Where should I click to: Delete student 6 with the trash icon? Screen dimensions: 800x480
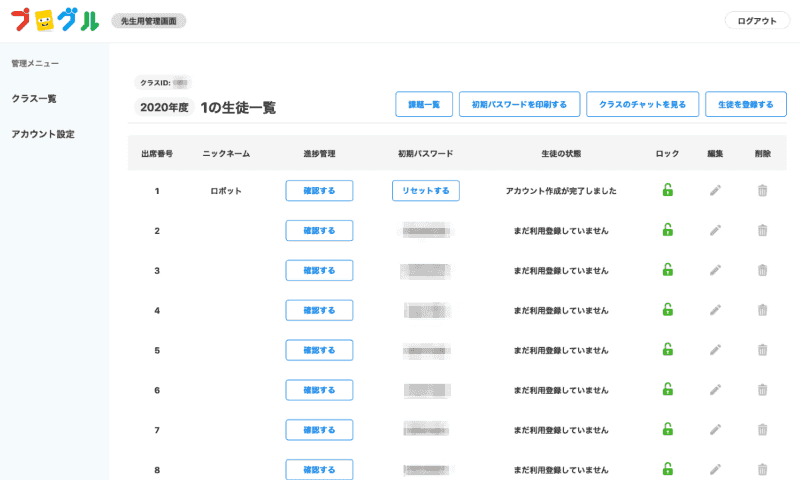[762, 390]
